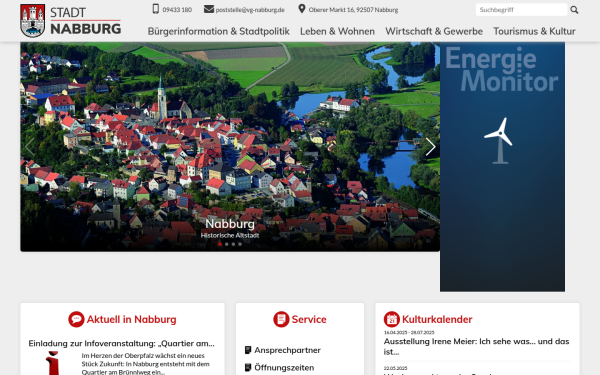
Task: Open Bürgerinformation & Stadtpolitik menu
Action: click(218, 31)
